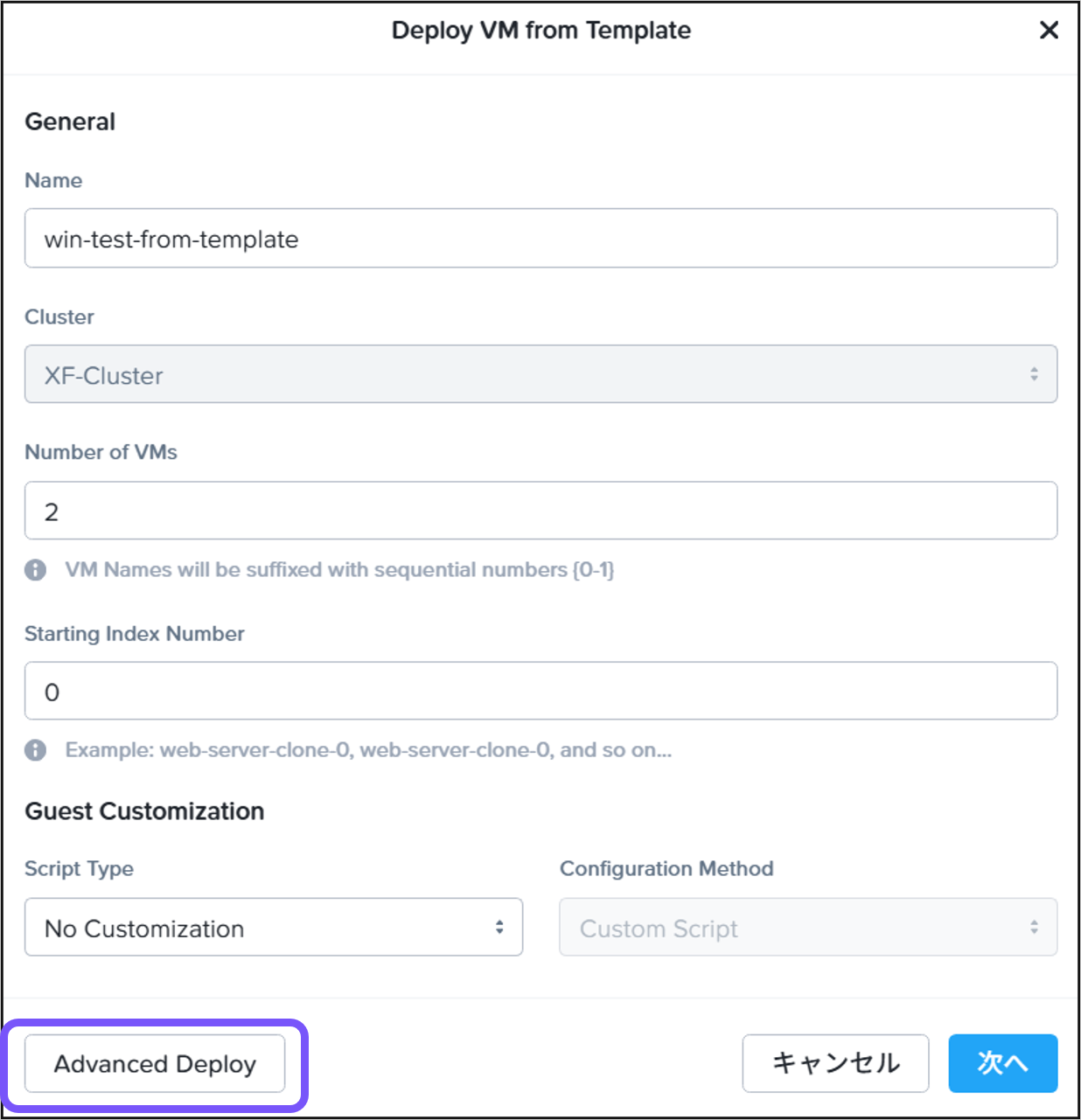Click the Advanced Deploy button
Viewport: 1081px width, 1120px height.
[154, 1064]
